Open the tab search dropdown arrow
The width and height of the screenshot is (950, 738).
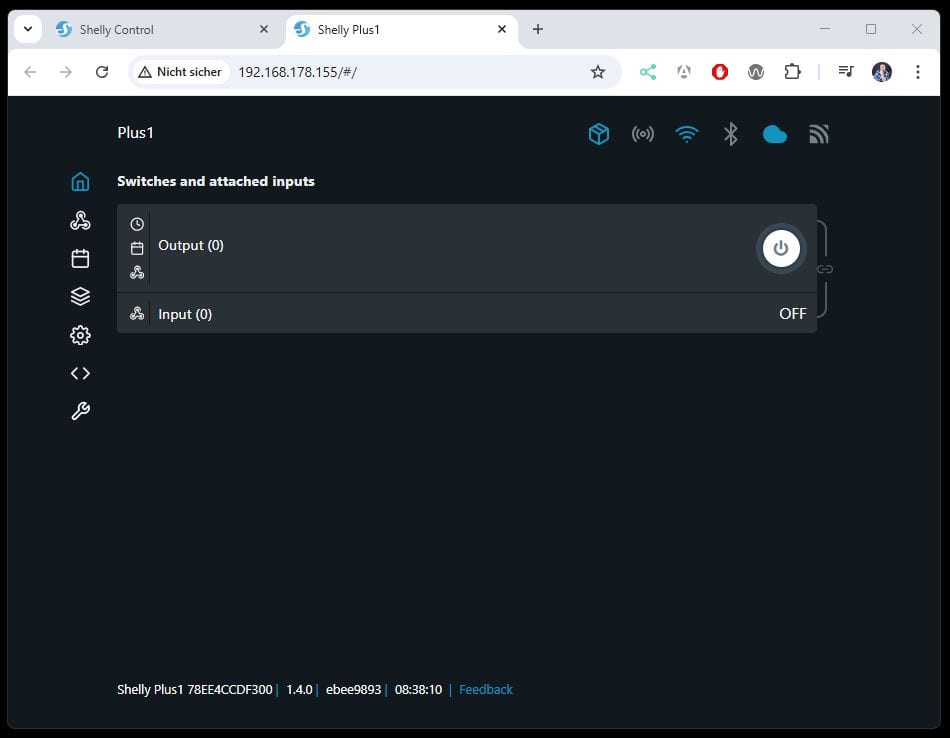28,29
